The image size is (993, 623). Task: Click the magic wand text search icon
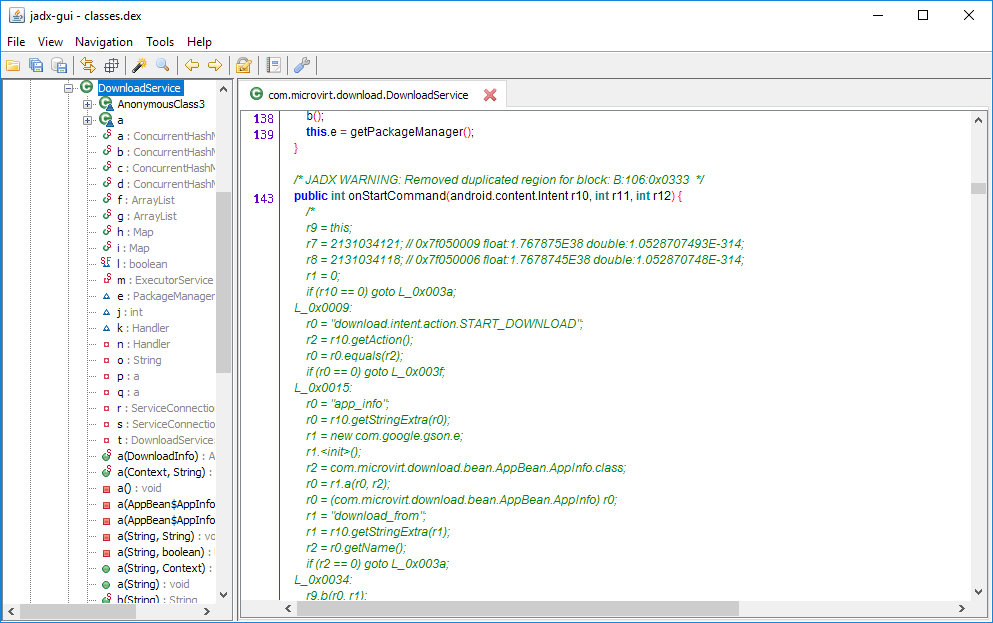pyautogui.click(x=139, y=65)
